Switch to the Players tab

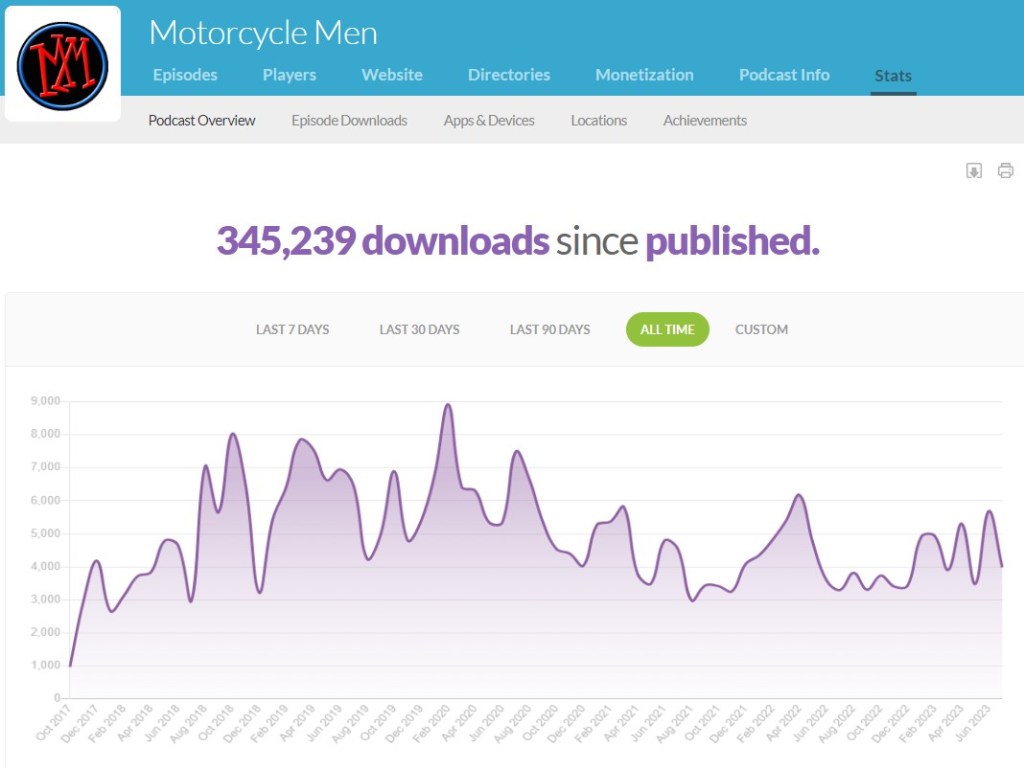289,75
